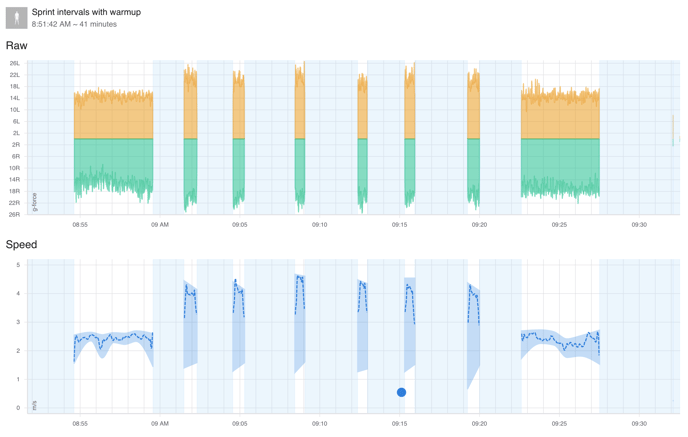Click the 22R label on Raw axis
Image resolution: width=688 pixels, height=437 pixels.
pyautogui.click(x=15, y=203)
